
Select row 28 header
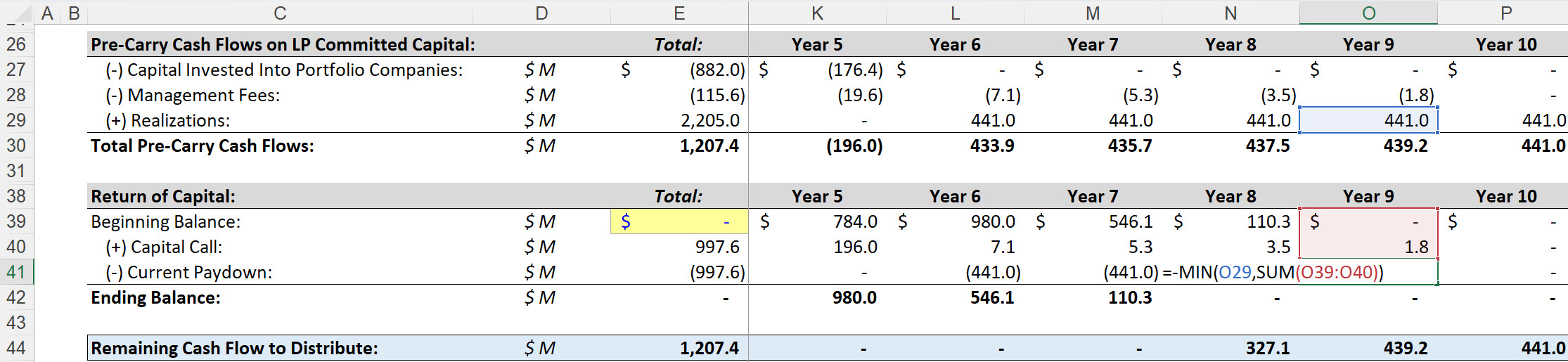[x=16, y=95]
